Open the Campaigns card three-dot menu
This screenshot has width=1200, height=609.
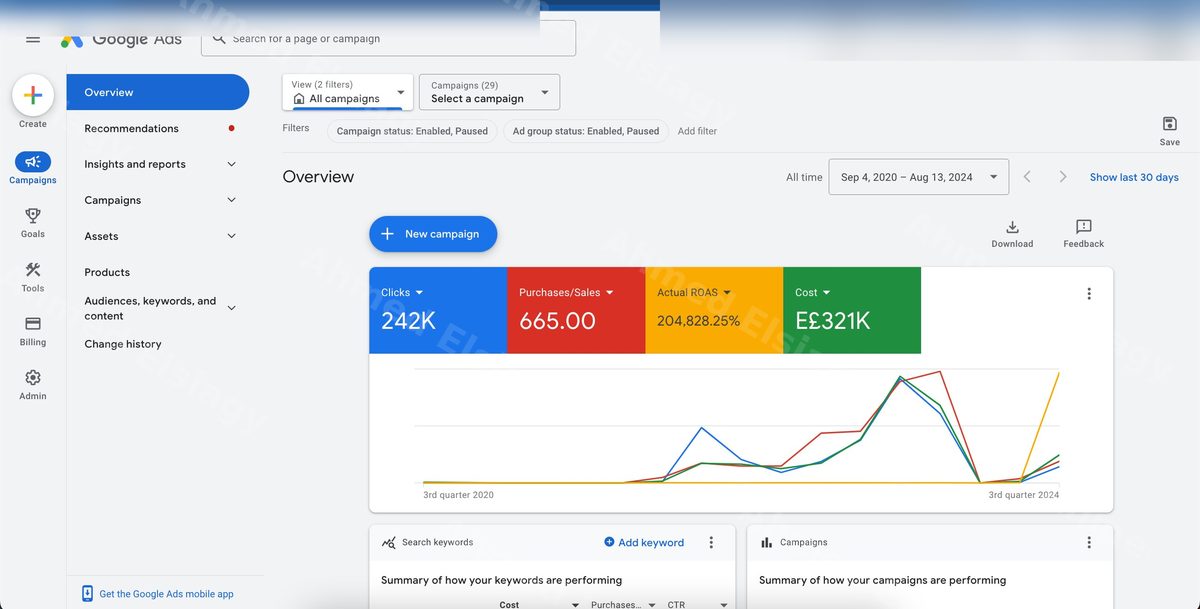point(1089,543)
